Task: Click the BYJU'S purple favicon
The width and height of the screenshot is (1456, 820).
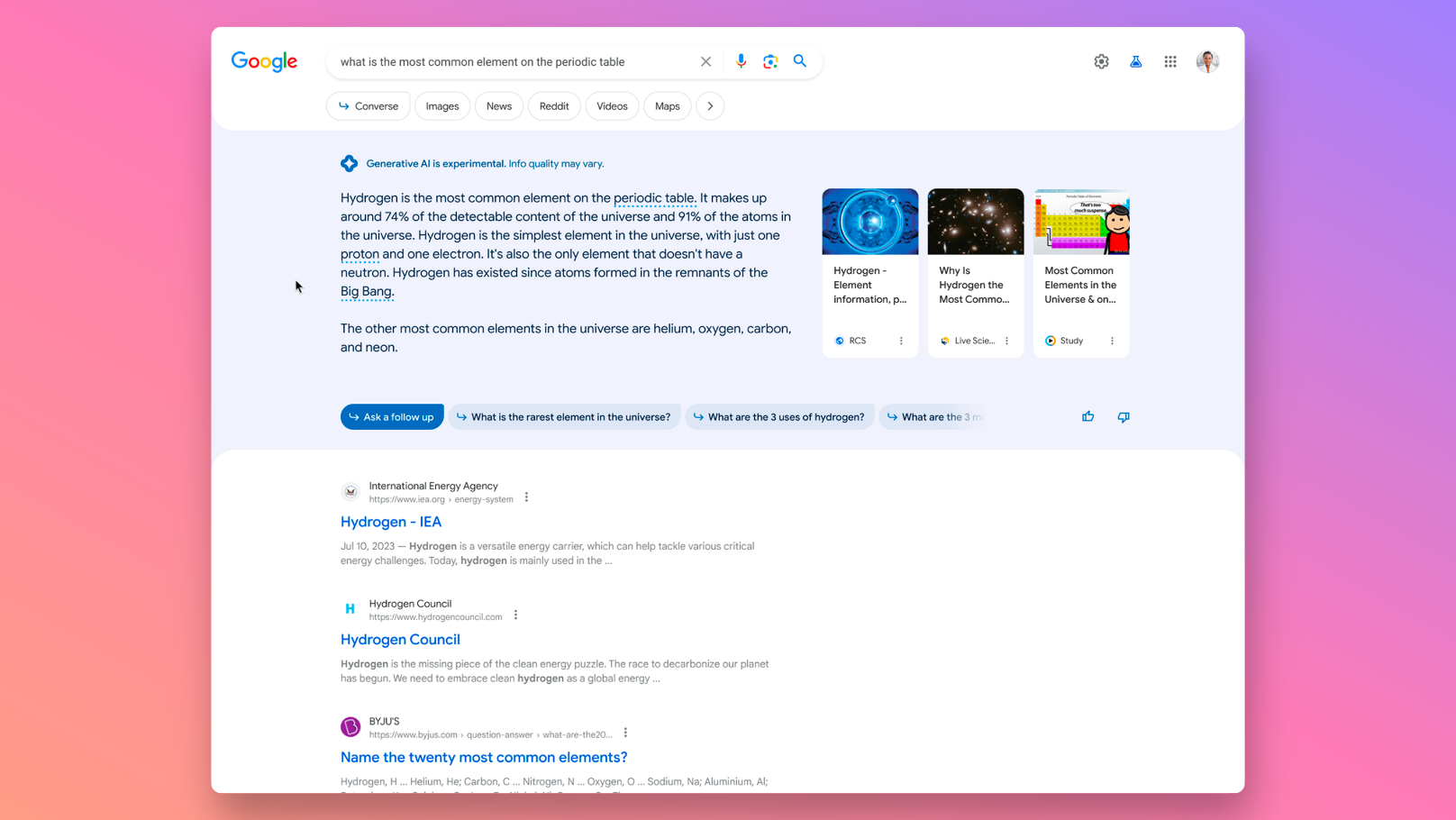Action: click(350, 726)
